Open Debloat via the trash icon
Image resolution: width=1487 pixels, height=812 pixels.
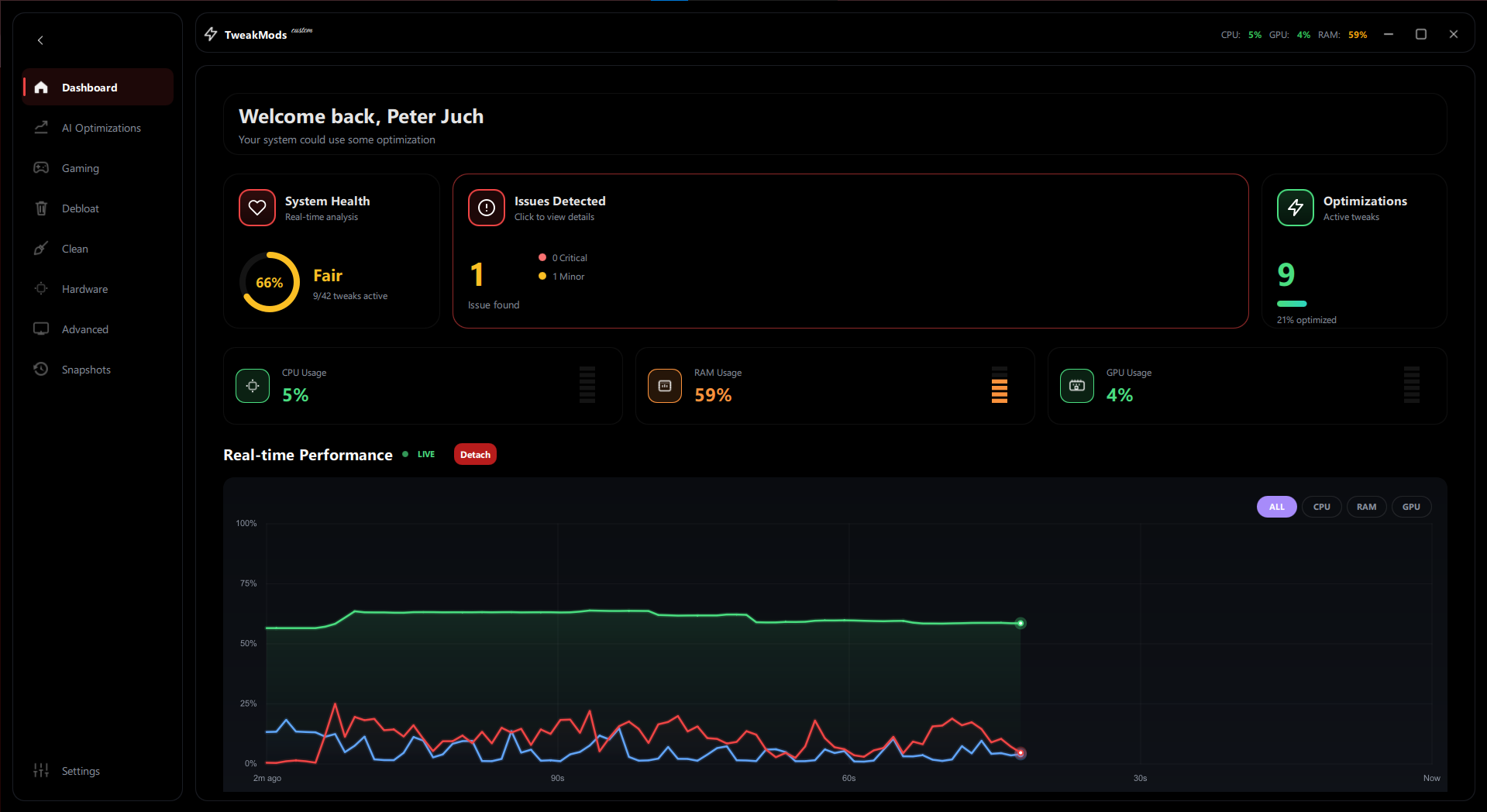(x=41, y=208)
